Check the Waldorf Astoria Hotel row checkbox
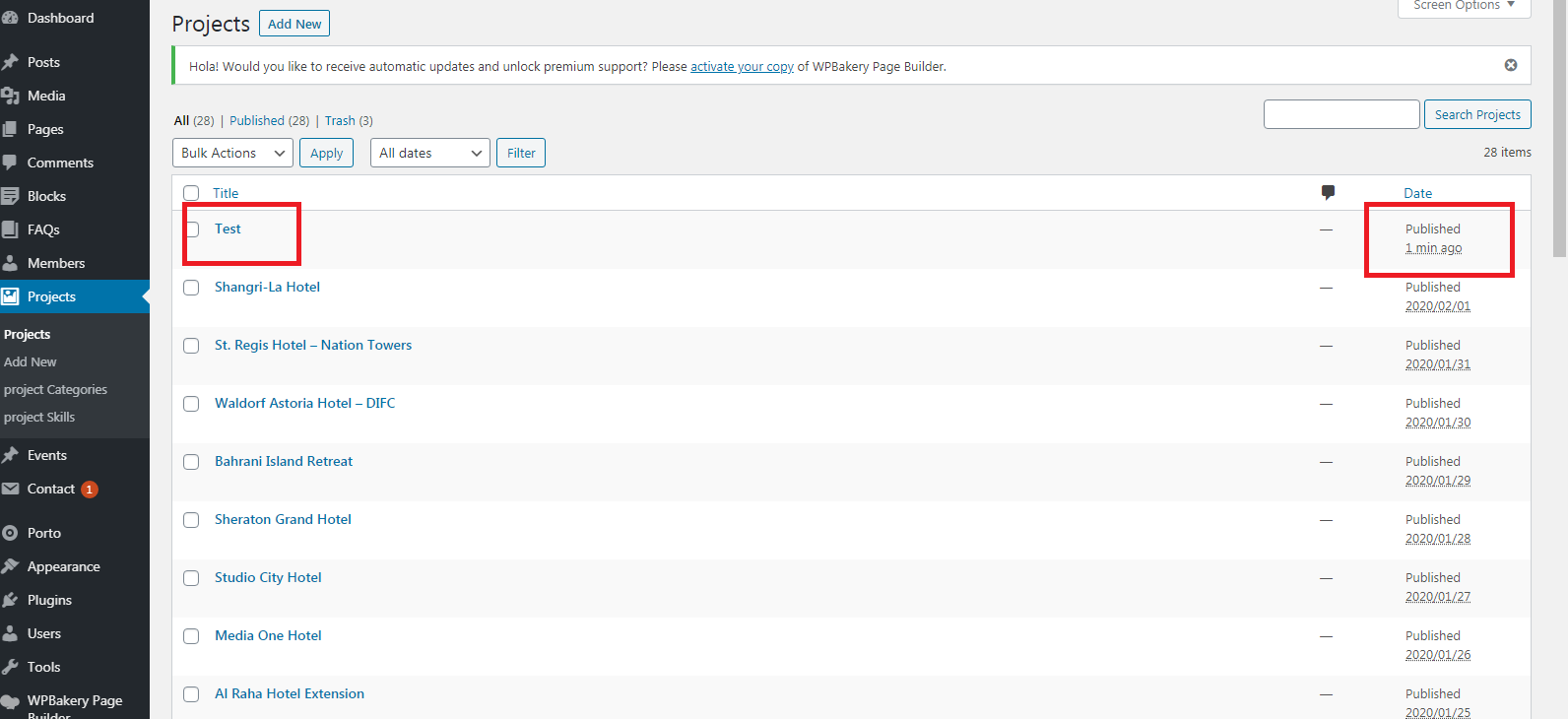Image resolution: width=1568 pixels, height=719 pixels. tap(191, 404)
